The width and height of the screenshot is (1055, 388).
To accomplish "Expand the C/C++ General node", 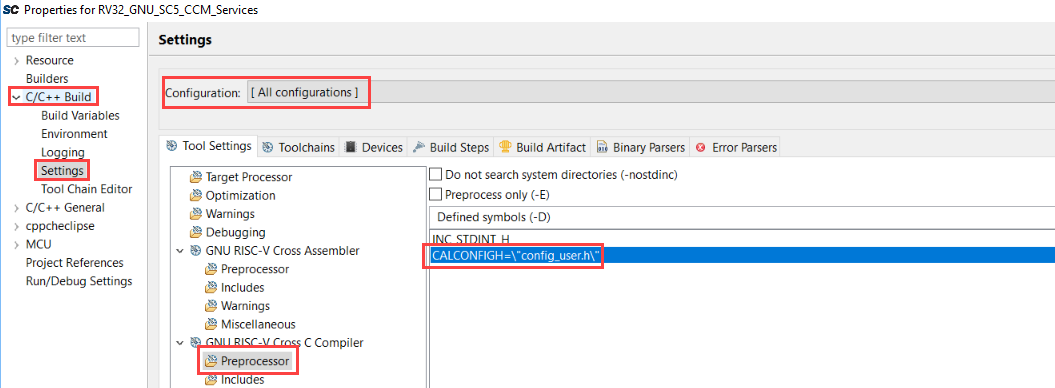I will [x=16, y=208].
